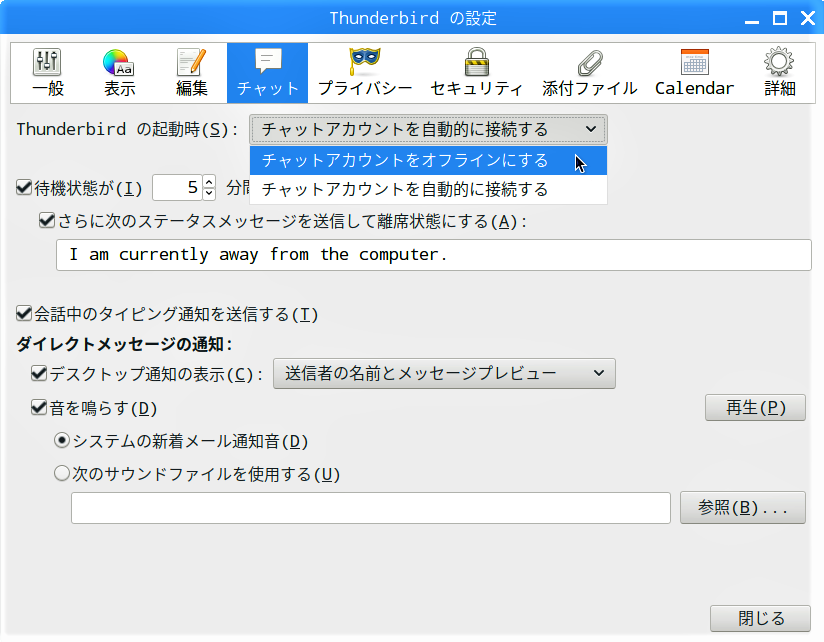
Task: Open the Calendar icon in the toolbar
Action: tap(694, 73)
